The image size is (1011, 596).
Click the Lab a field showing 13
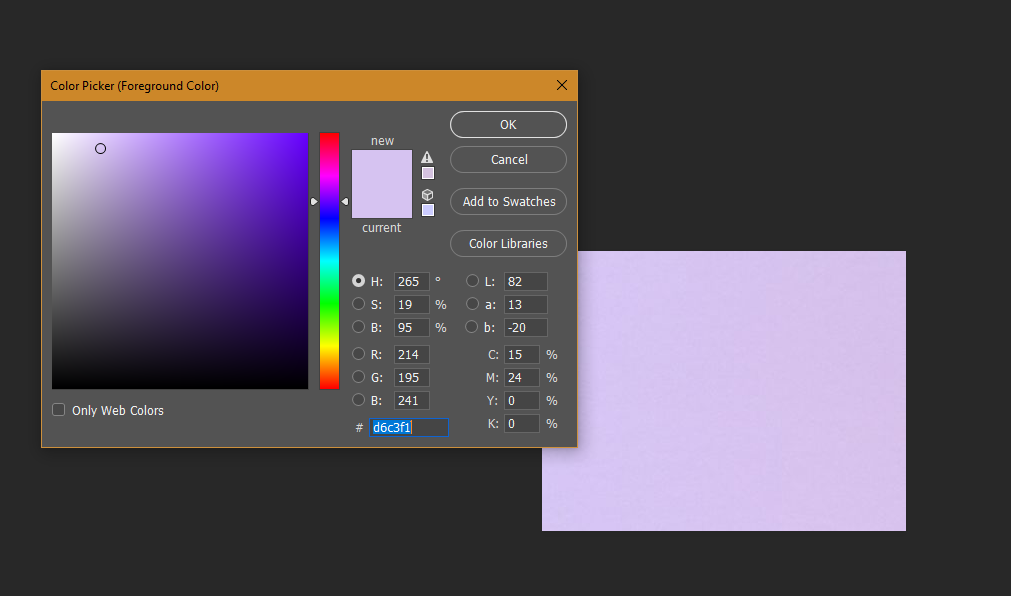[x=525, y=304]
